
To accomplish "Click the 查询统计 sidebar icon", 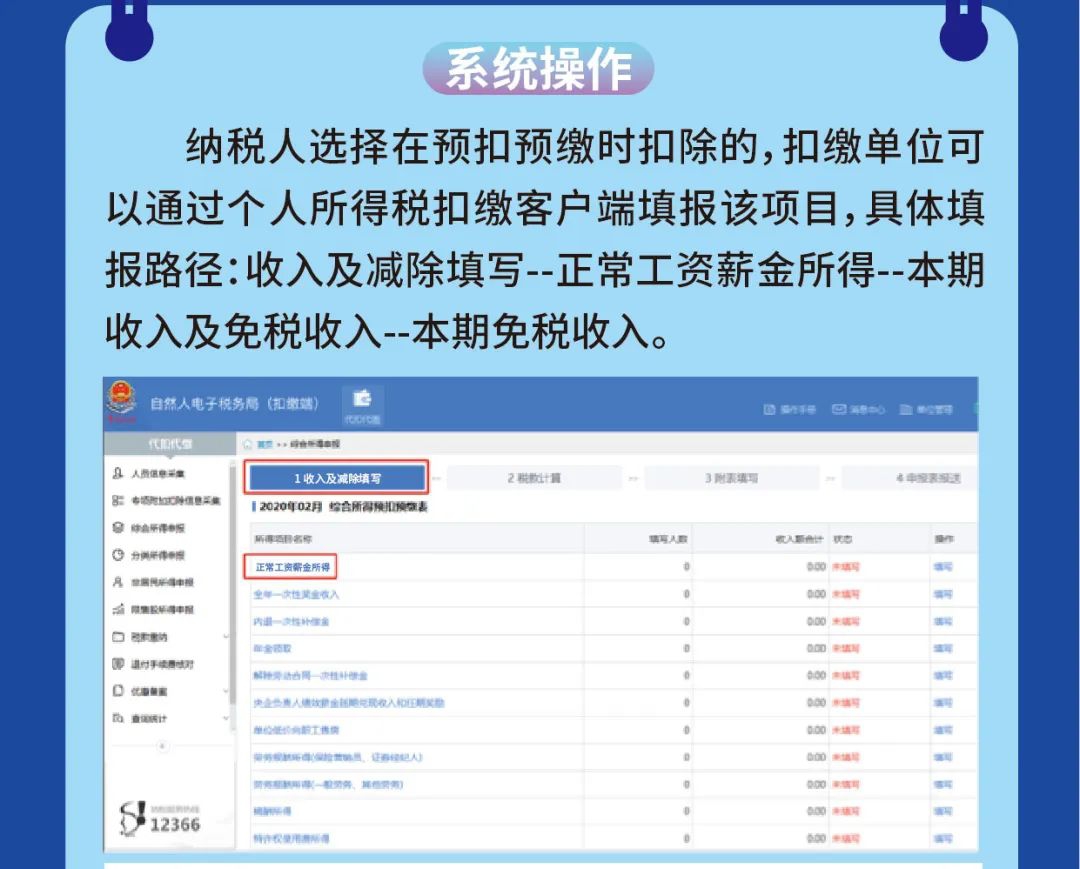I will pos(118,718).
